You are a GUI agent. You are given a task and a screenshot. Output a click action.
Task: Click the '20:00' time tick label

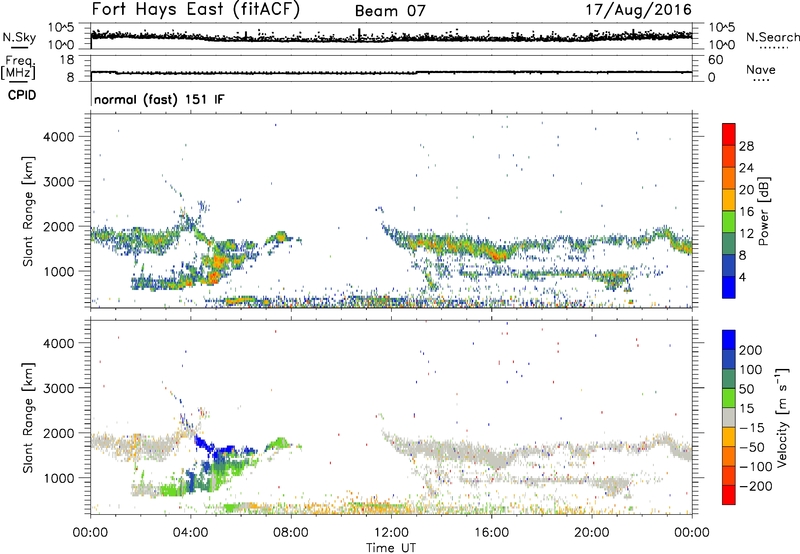pyautogui.click(x=591, y=533)
